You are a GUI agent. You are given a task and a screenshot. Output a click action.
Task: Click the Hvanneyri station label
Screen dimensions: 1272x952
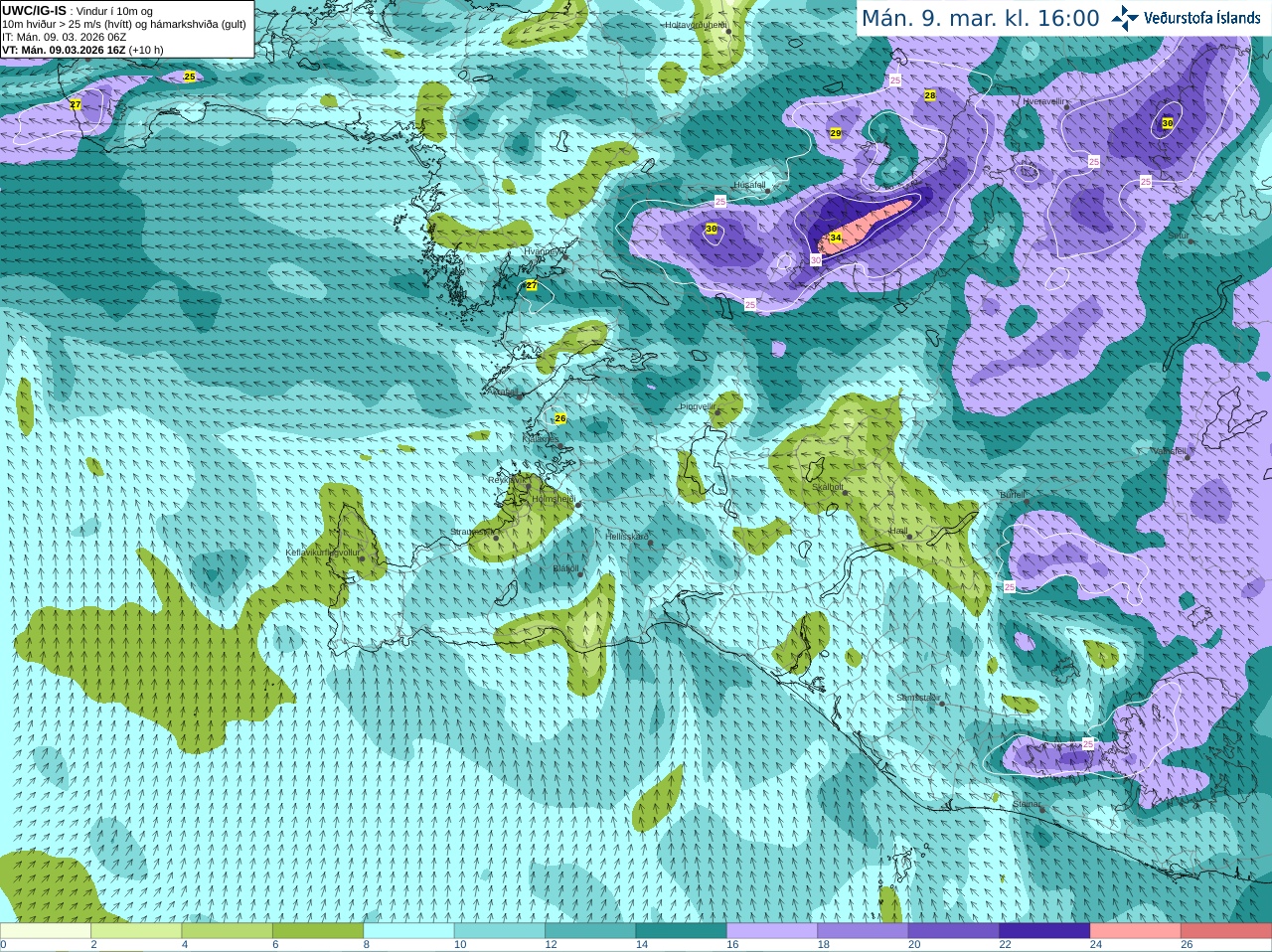point(543,251)
